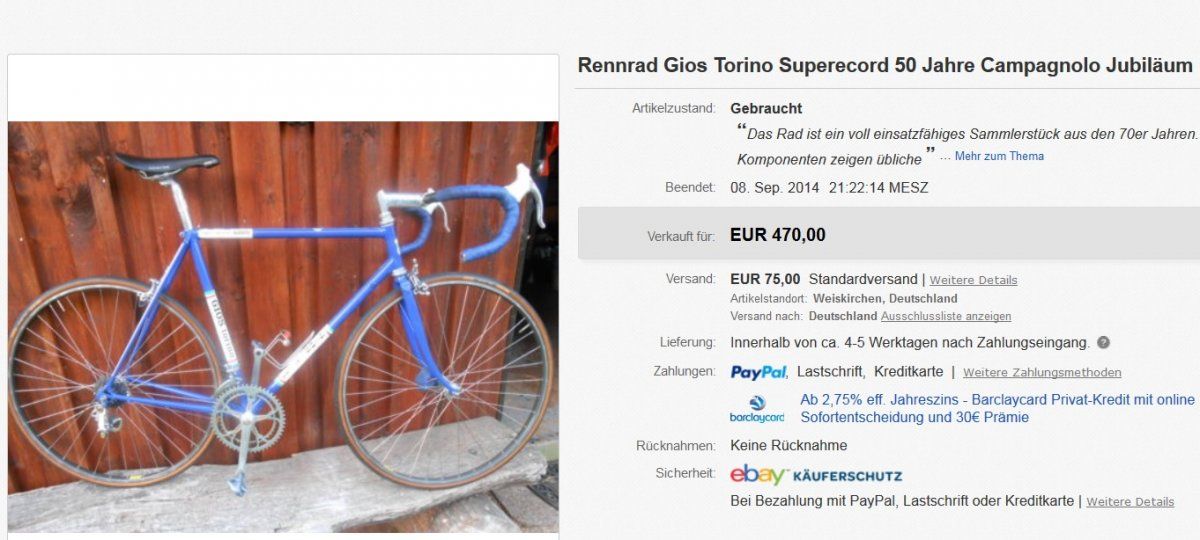Click "Kreditkarte" in the Zahlungen row
This screenshot has height=540, width=1200.
pos(908,372)
